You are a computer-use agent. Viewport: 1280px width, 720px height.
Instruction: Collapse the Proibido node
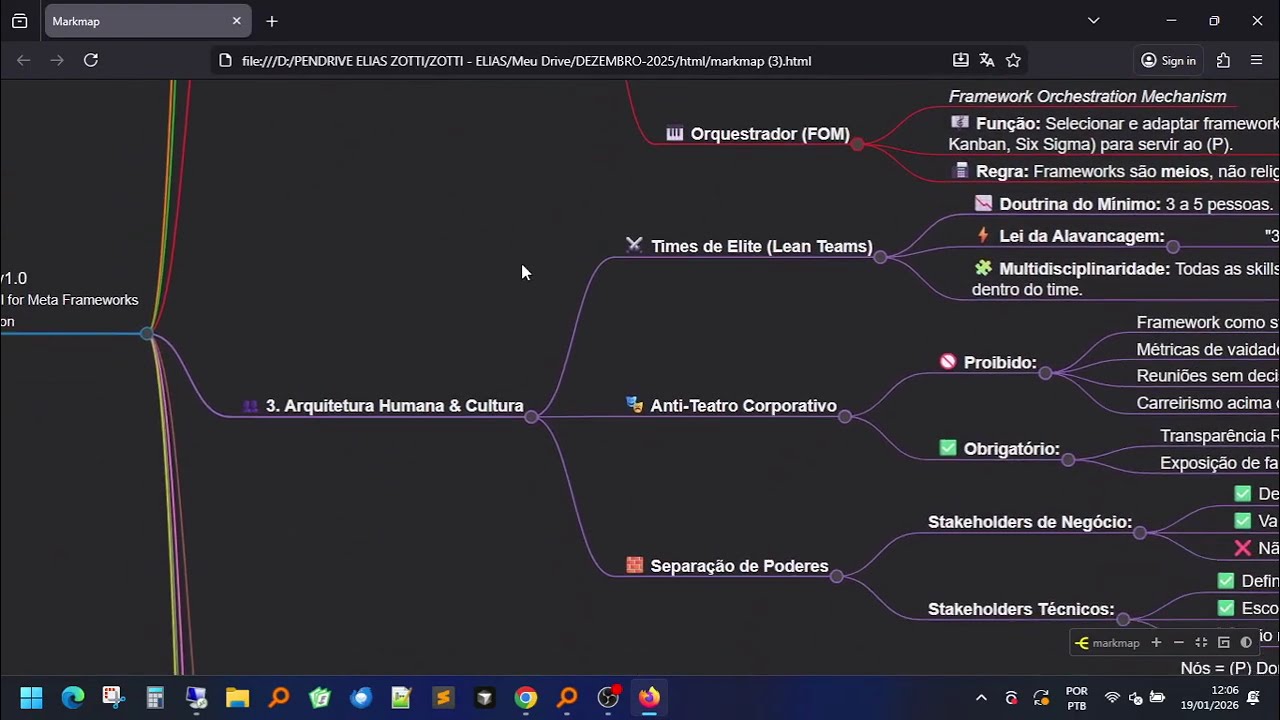[1045, 373]
